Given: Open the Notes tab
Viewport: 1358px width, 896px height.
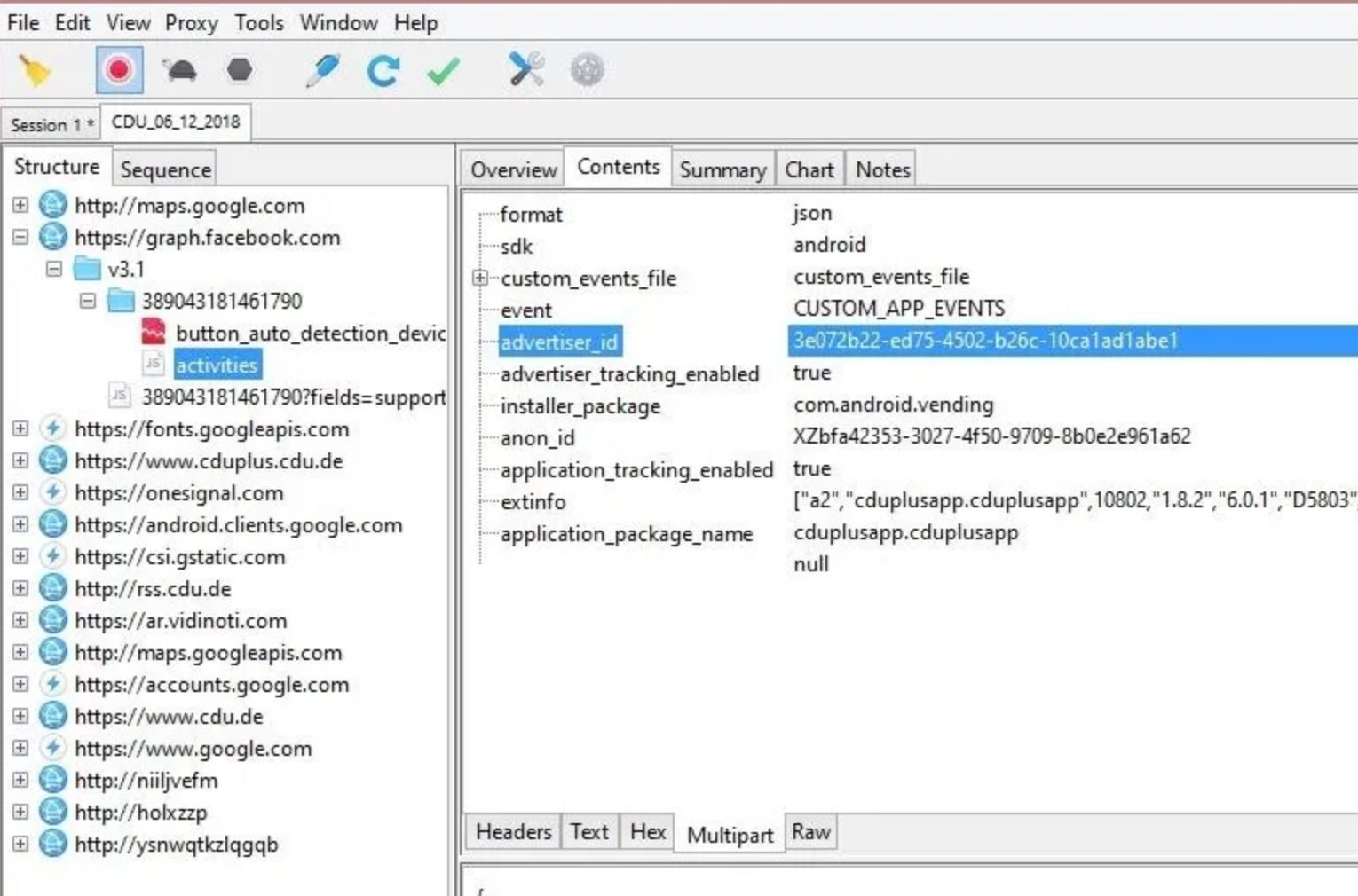Looking at the screenshot, I should coord(882,169).
